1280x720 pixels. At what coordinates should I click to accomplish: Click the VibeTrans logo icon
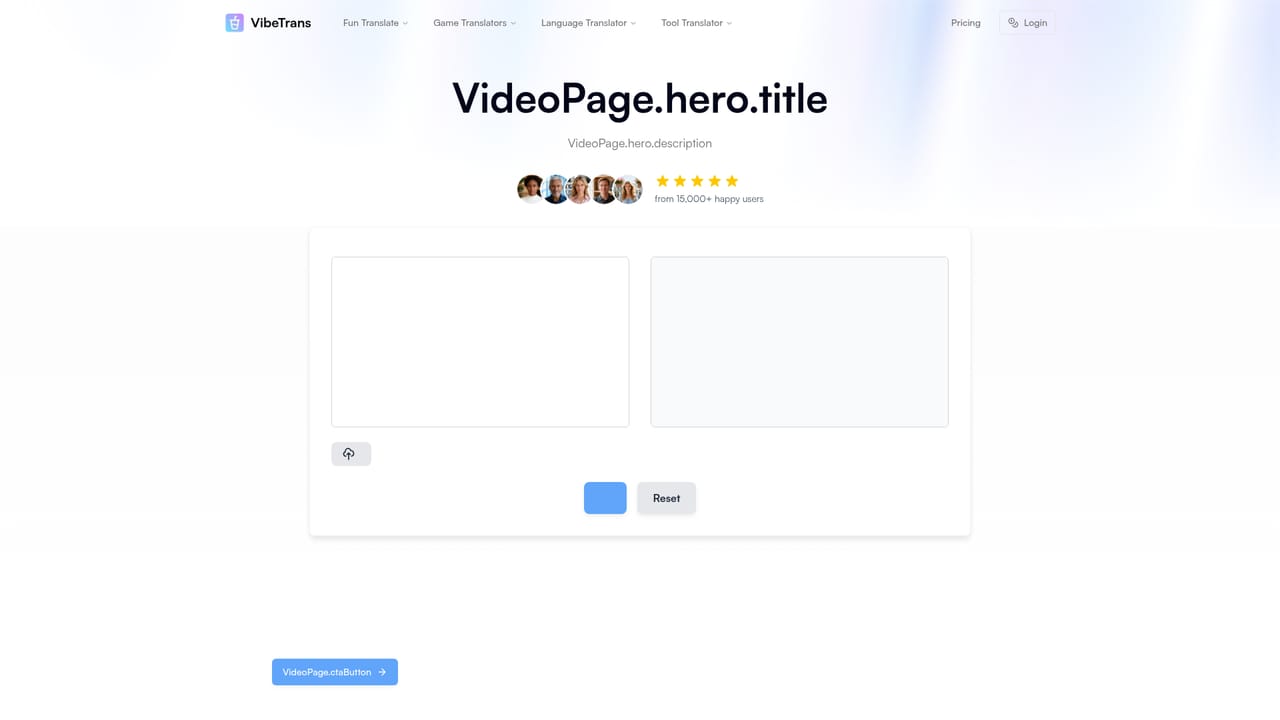(235, 23)
